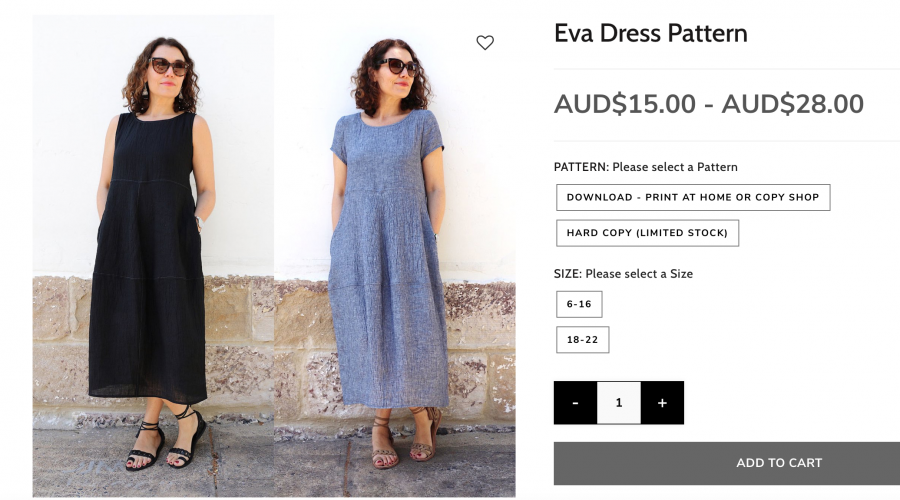The width and height of the screenshot is (900, 500).
Task: Click the AUD$28.00 upper price
Action: (x=793, y=104)
